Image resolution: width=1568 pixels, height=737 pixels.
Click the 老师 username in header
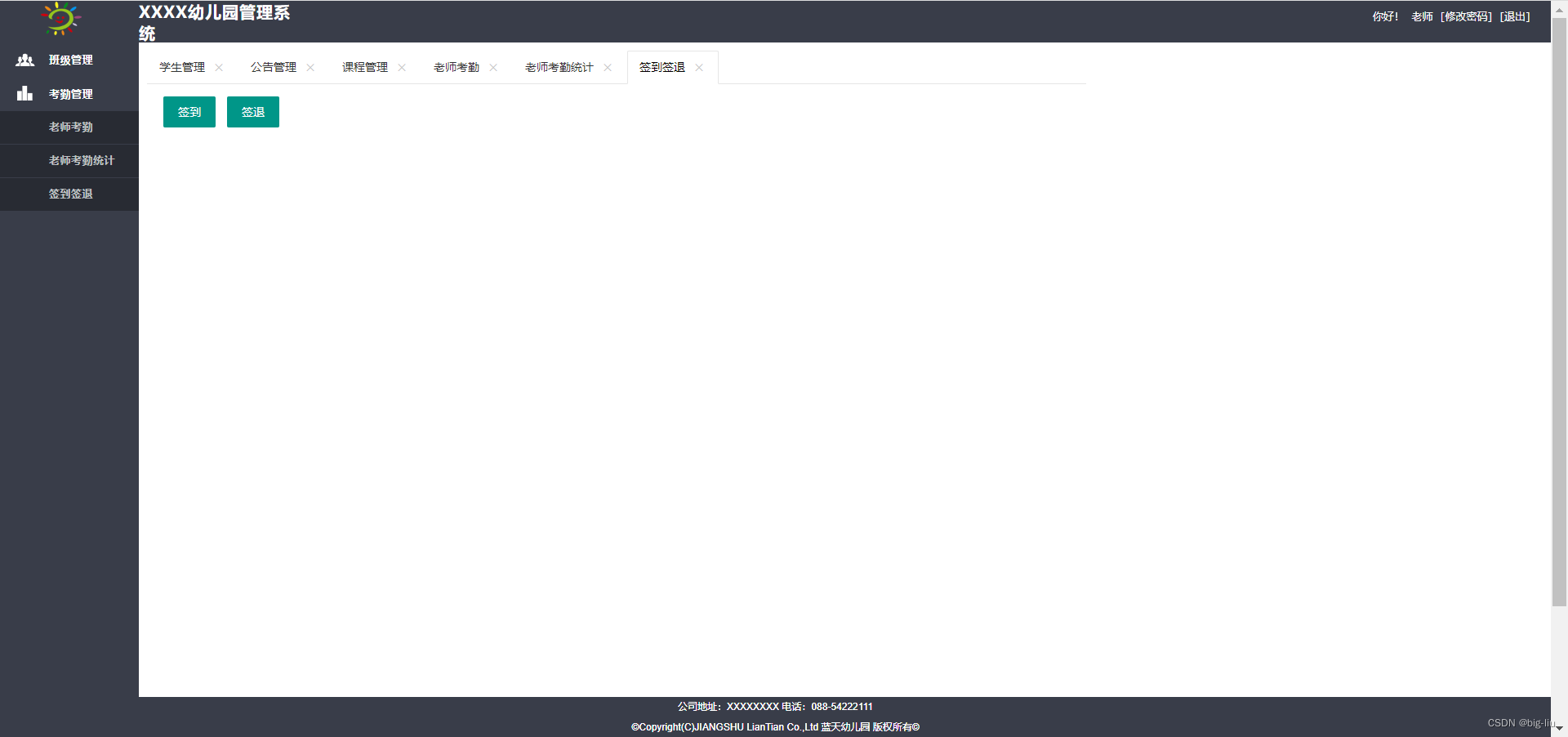(x=1423, y=16)
